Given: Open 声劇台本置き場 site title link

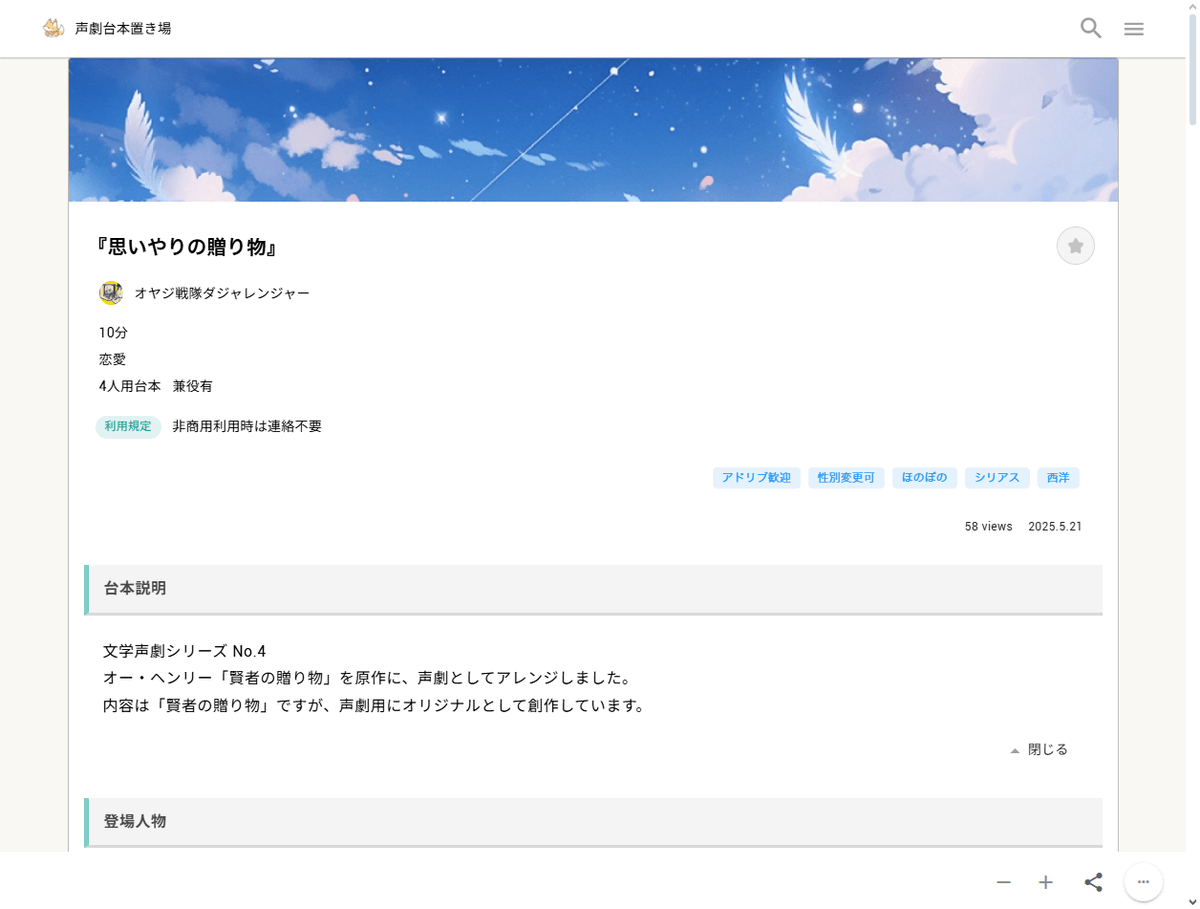Looking at the screenshot, I should tap(123, 28).
